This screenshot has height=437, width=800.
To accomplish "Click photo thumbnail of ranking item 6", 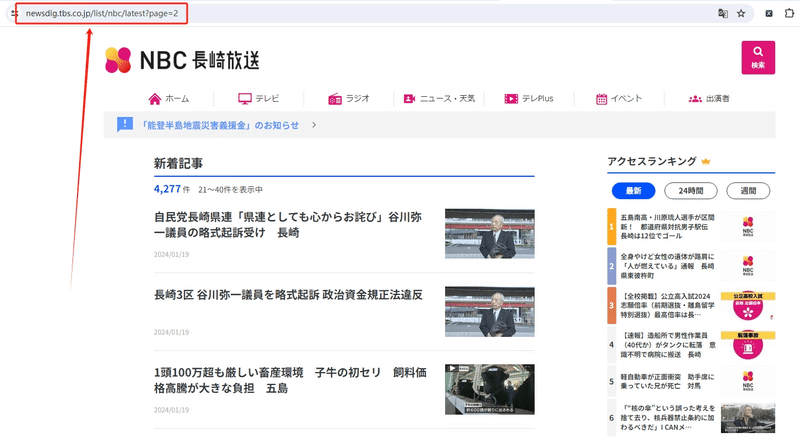I will pyautogui.click(x=747, y=418).
